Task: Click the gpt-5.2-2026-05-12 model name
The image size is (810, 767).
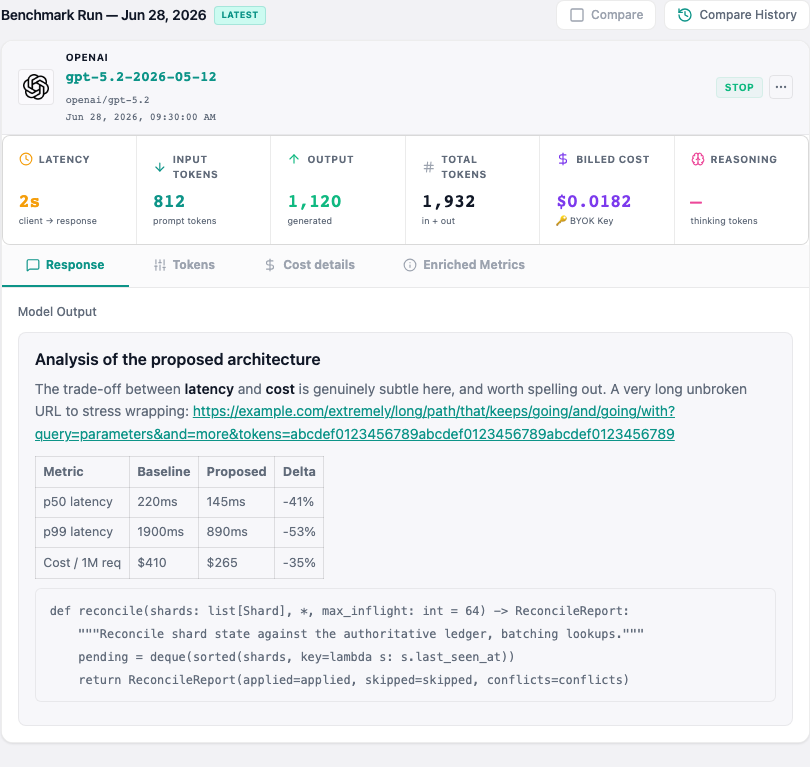Action: click(141, 77)
